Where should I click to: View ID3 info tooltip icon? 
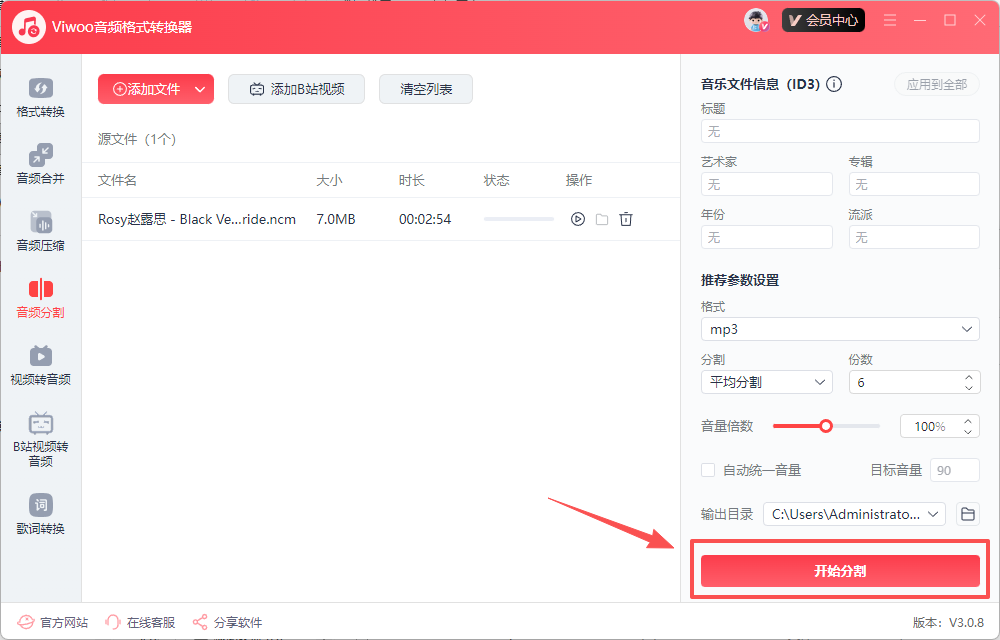[834, 84]
